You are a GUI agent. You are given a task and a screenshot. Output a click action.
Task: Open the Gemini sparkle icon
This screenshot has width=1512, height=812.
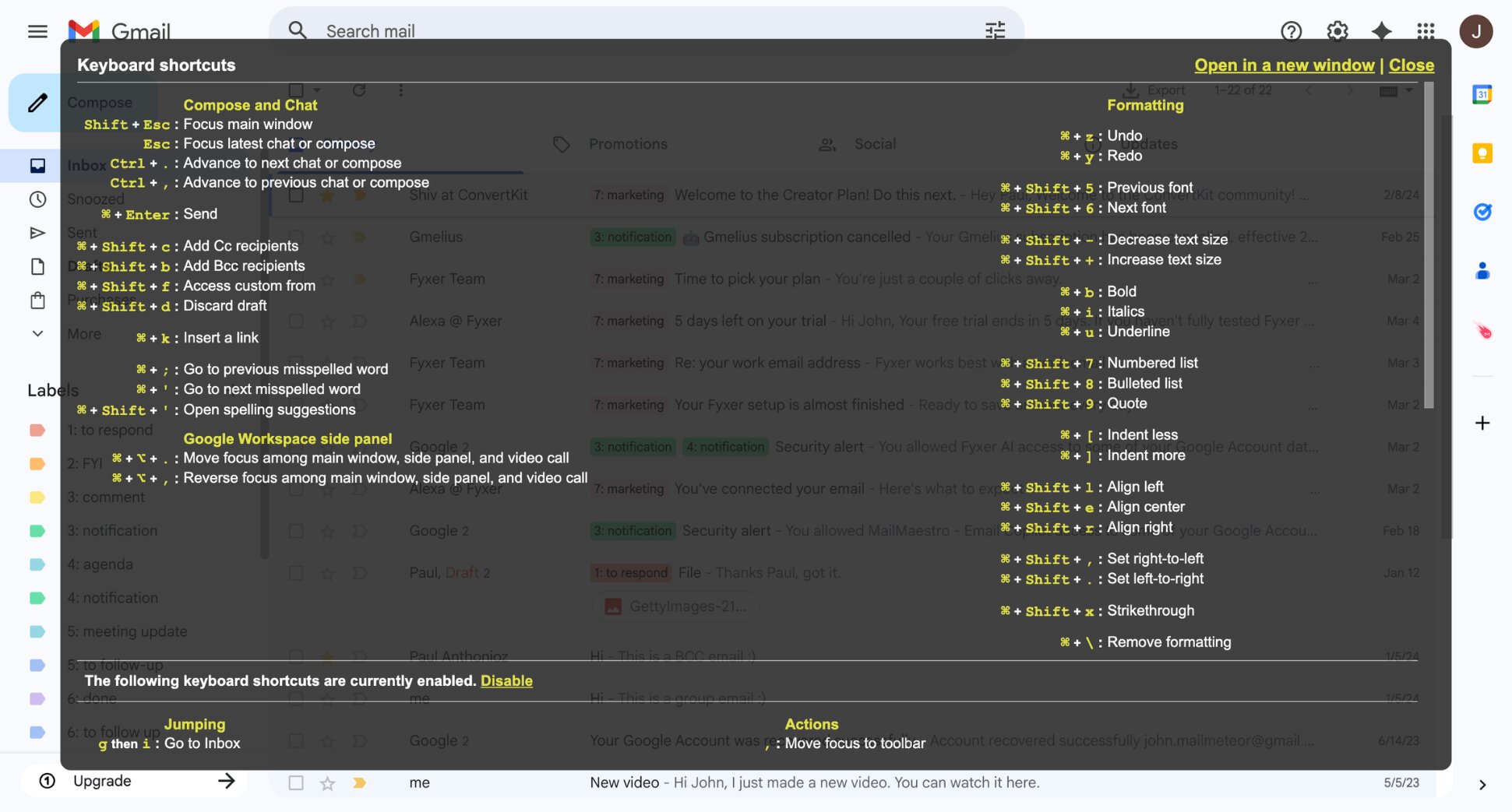pos(1381,31)
